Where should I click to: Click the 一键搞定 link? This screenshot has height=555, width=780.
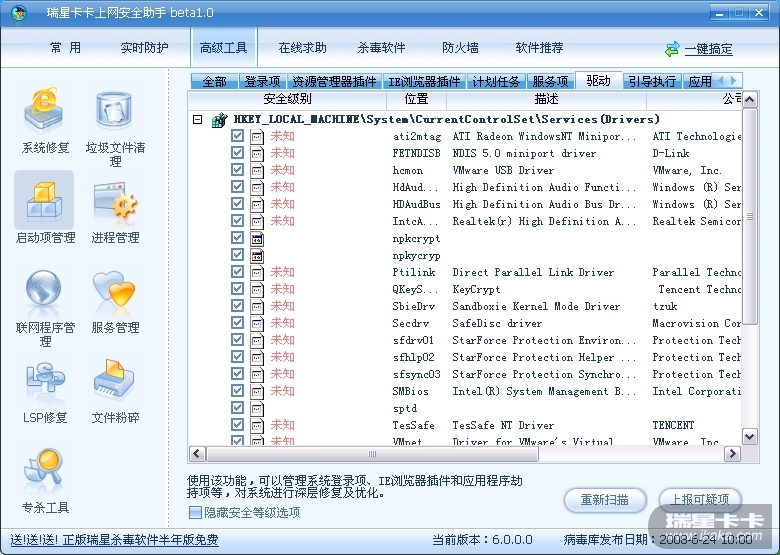tap(708, 49)
